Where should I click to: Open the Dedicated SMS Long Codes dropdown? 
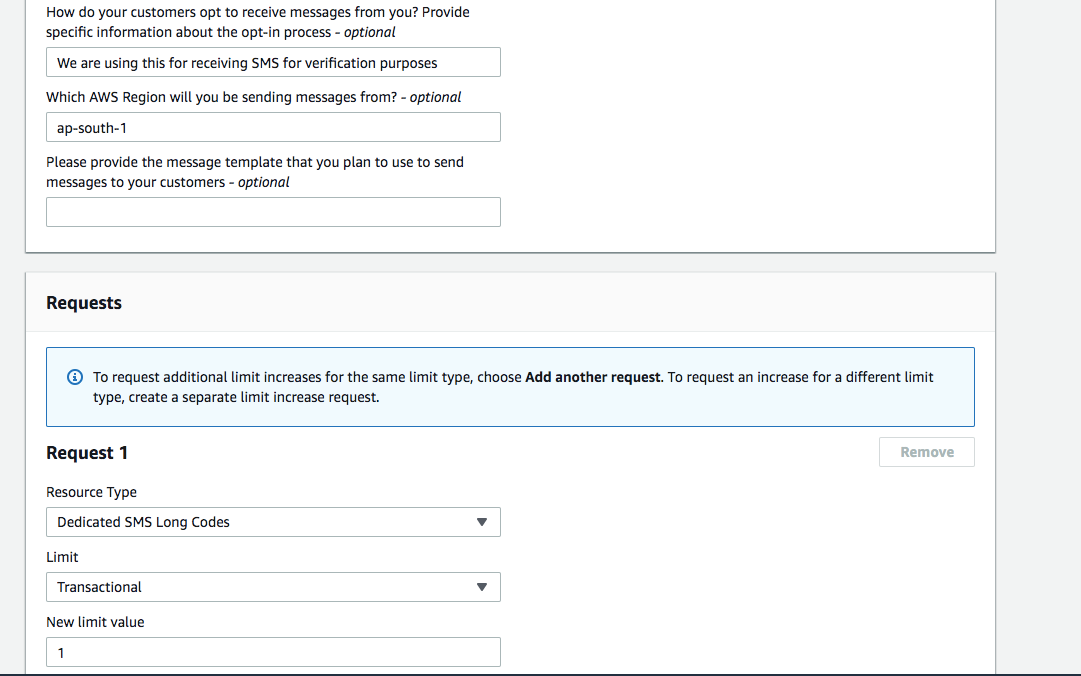point(273,522)
